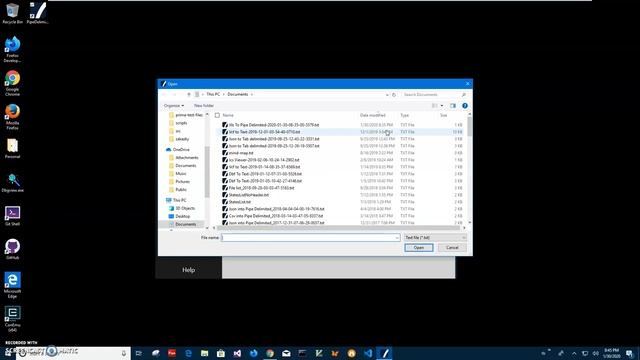The height and width of the screenshot is (360, 640).
Task: Toggle the preview pane icon
Action: click(x=453, y=106)
